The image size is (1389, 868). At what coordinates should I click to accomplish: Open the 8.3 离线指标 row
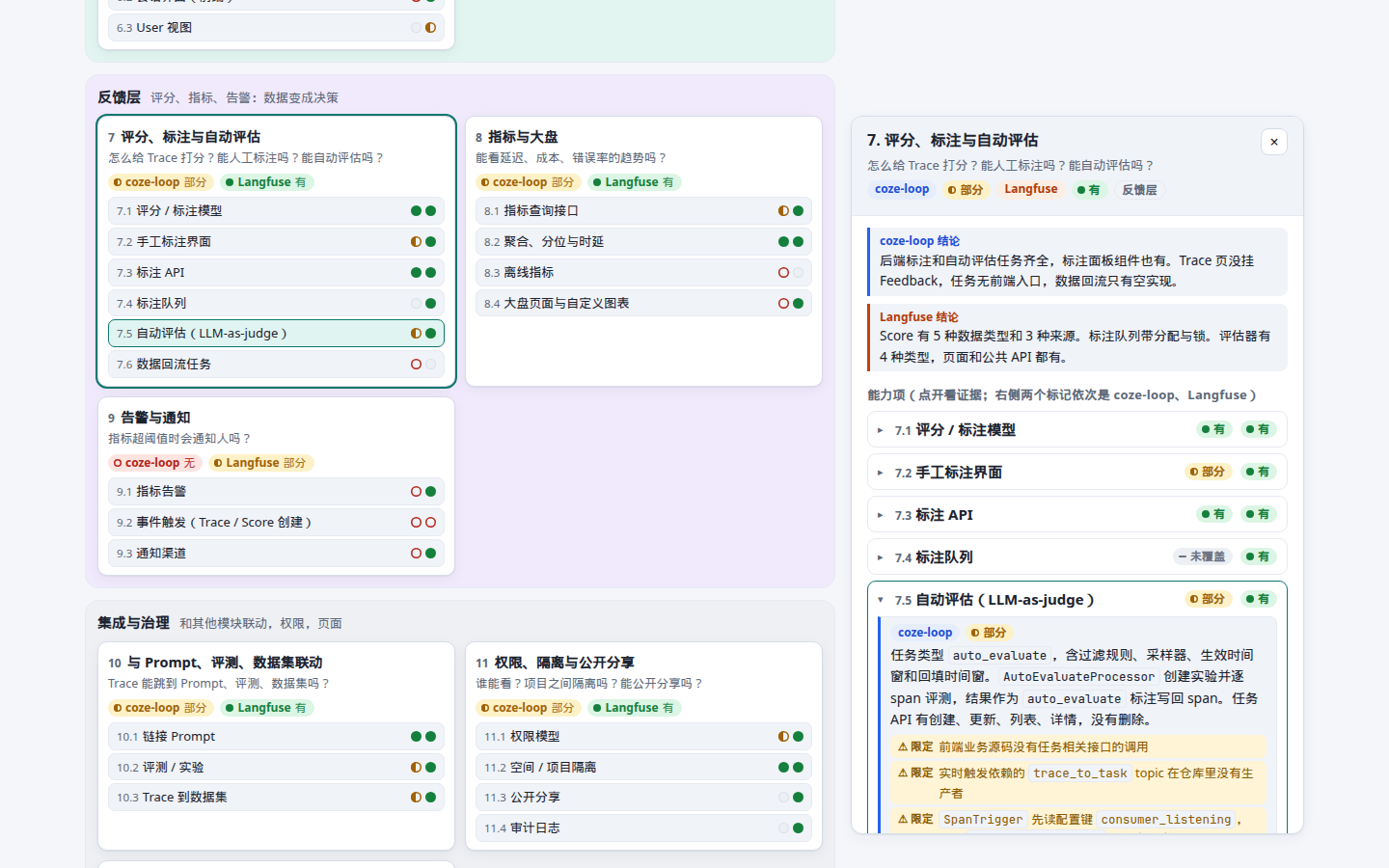point(643,273)
